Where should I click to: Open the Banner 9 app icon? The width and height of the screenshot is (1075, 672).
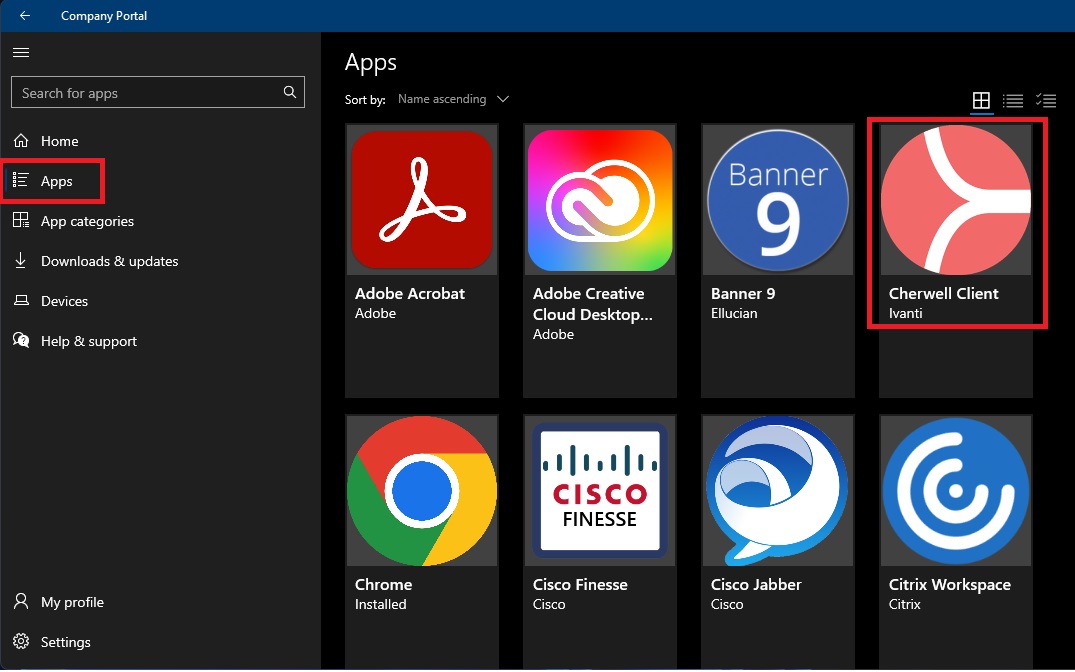(x=777, y=201)
